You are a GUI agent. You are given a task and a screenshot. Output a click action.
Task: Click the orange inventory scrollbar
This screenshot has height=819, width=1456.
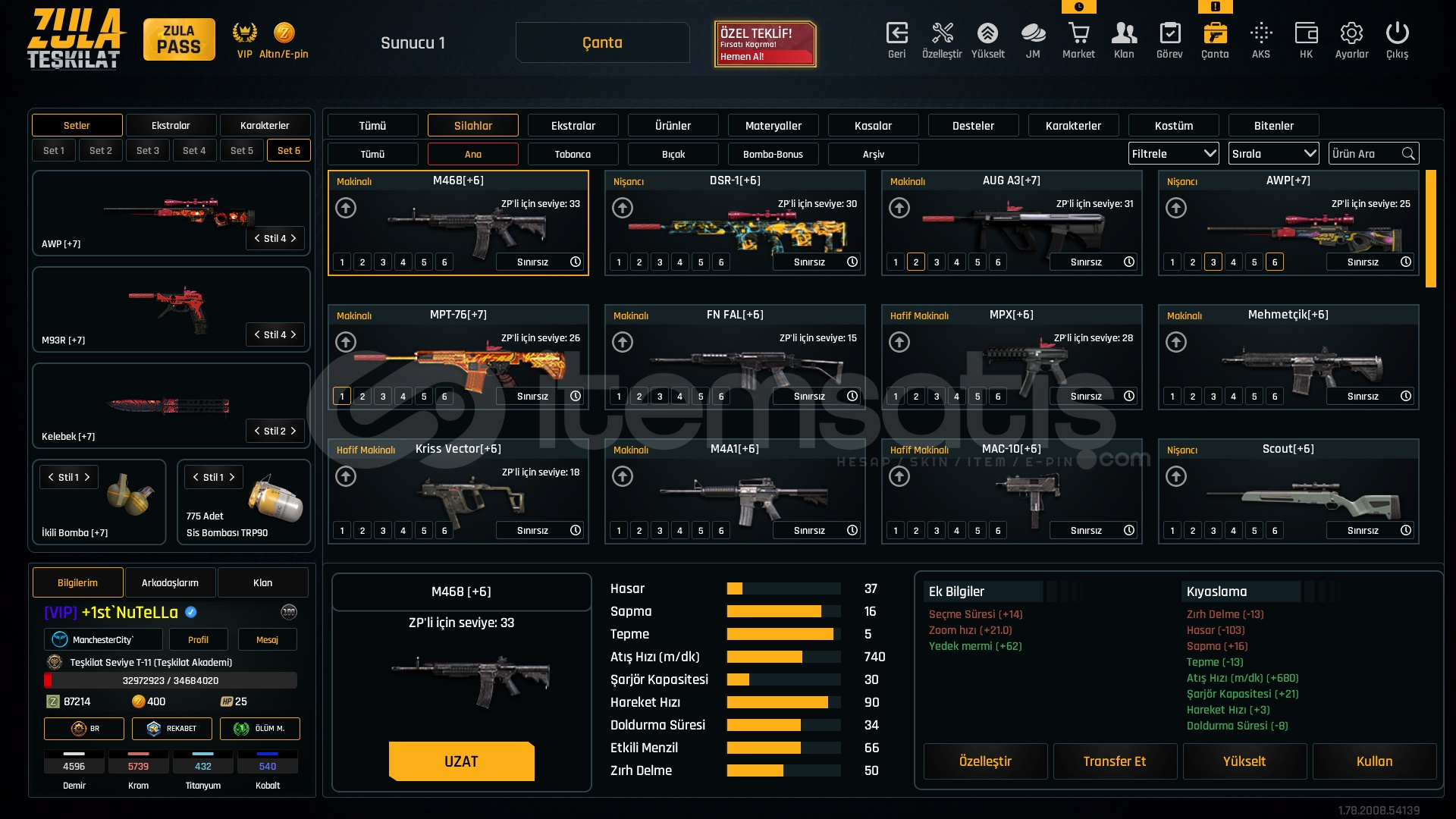pos(1431,228)
